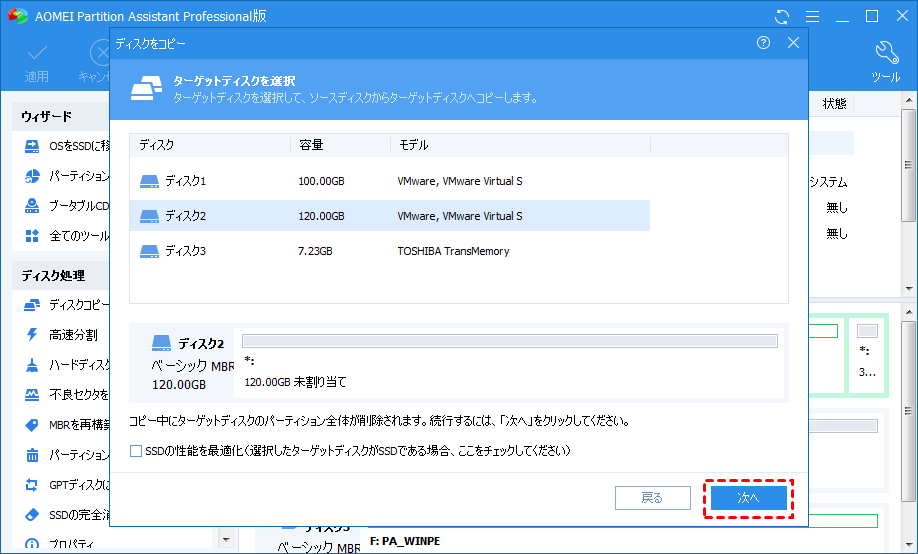Click the ディスク3 drive icon

point(149,252)
